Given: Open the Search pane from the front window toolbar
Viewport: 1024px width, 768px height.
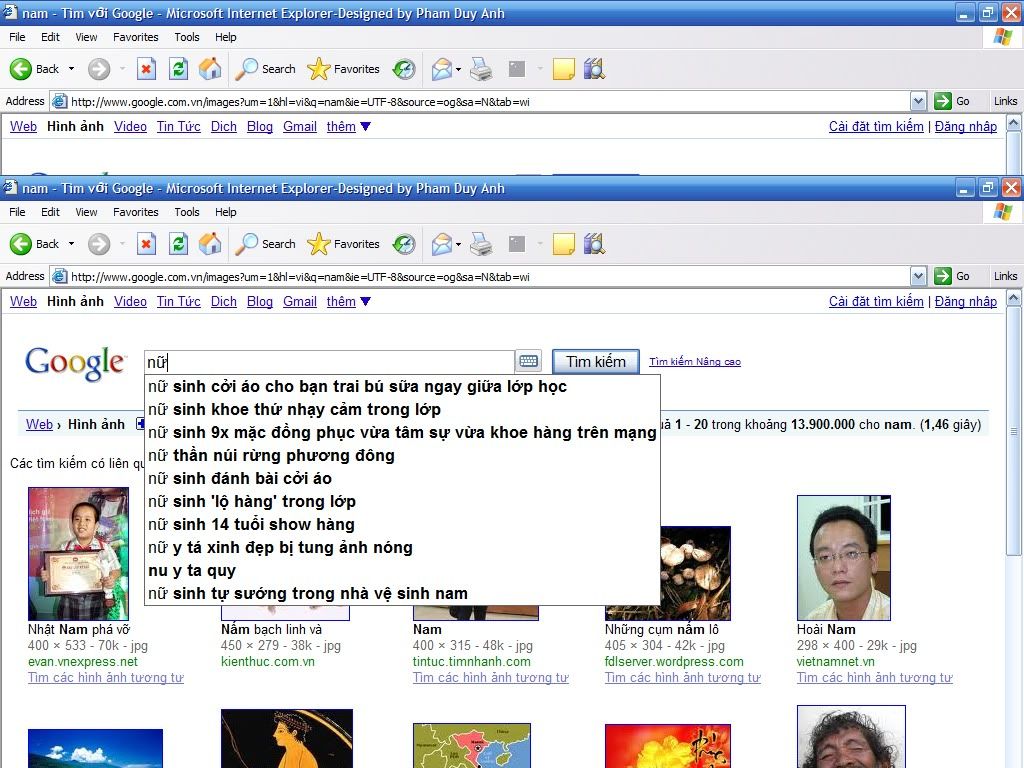Looking at the screenshot, I should tap(265, 244).
